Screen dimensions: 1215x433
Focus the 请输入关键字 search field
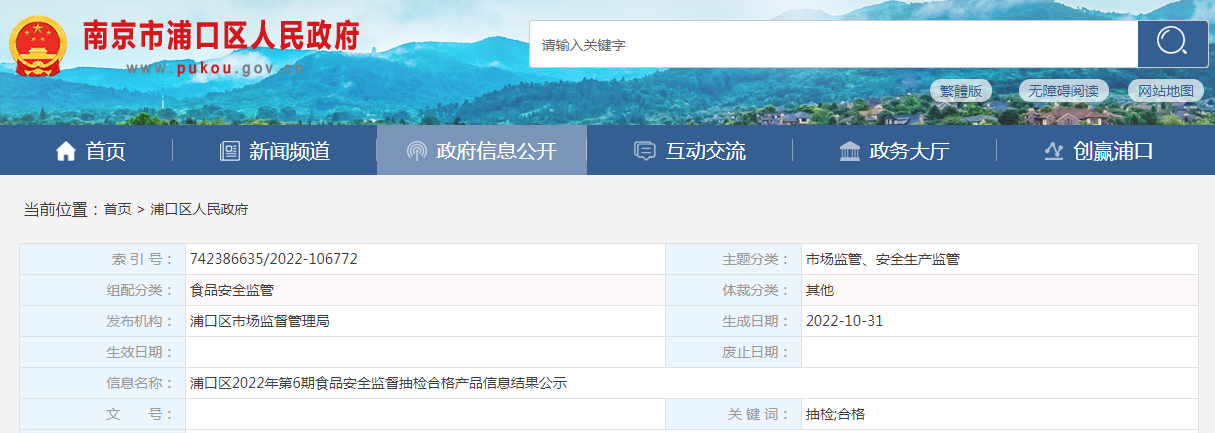pyautogui.click(x=833, y=44)
